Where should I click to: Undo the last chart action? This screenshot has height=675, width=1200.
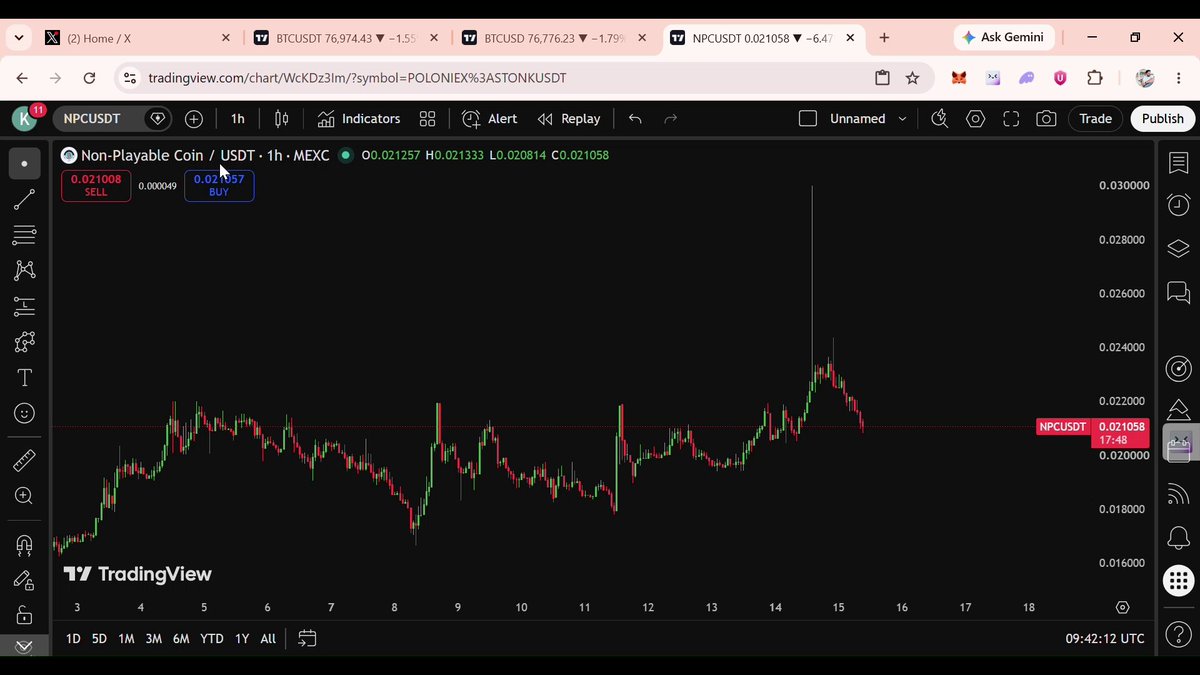(x=635, y=119)
